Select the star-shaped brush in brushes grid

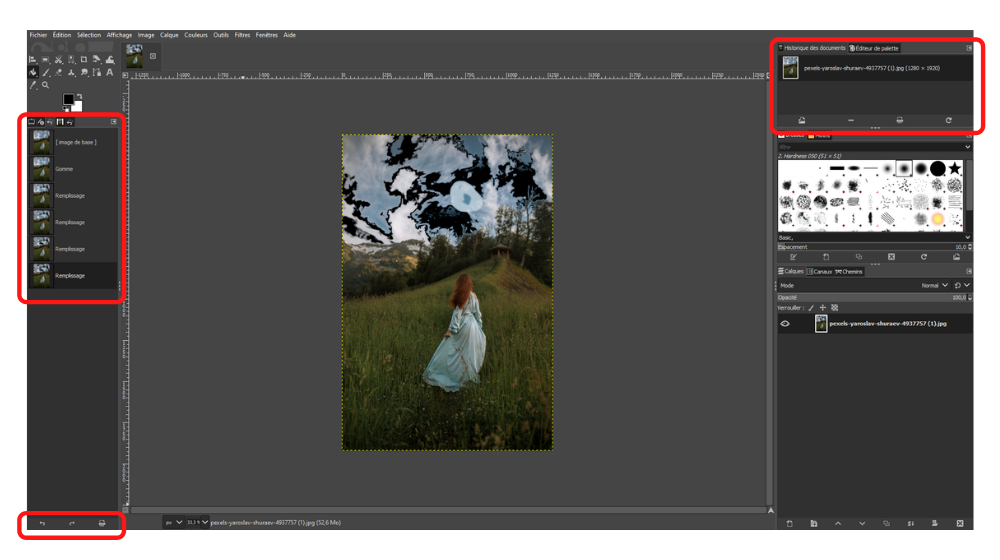pos(954,168)
